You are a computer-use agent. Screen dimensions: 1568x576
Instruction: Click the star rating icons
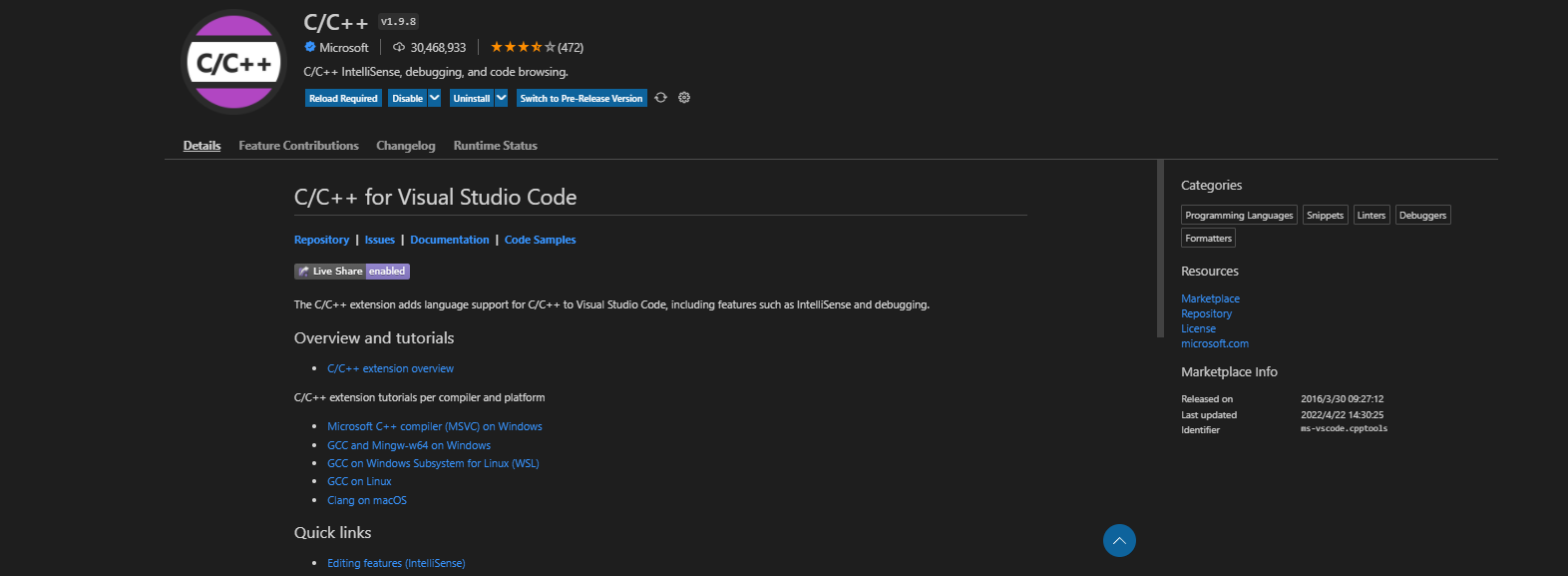coord(523,47)
